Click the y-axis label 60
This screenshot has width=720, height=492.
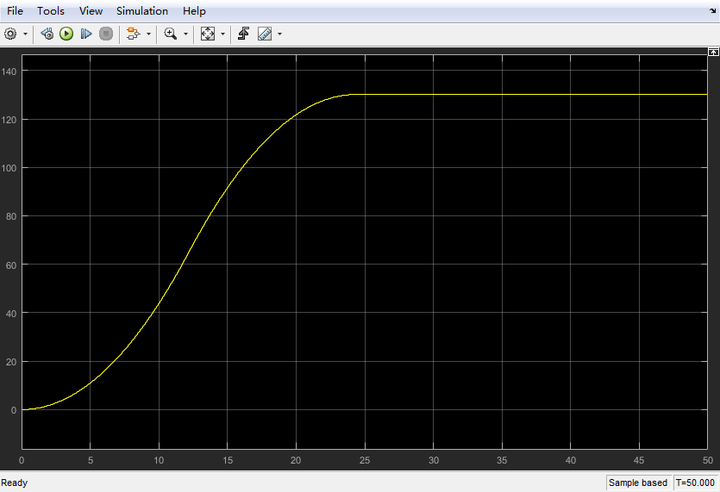[x=11, y=265]
